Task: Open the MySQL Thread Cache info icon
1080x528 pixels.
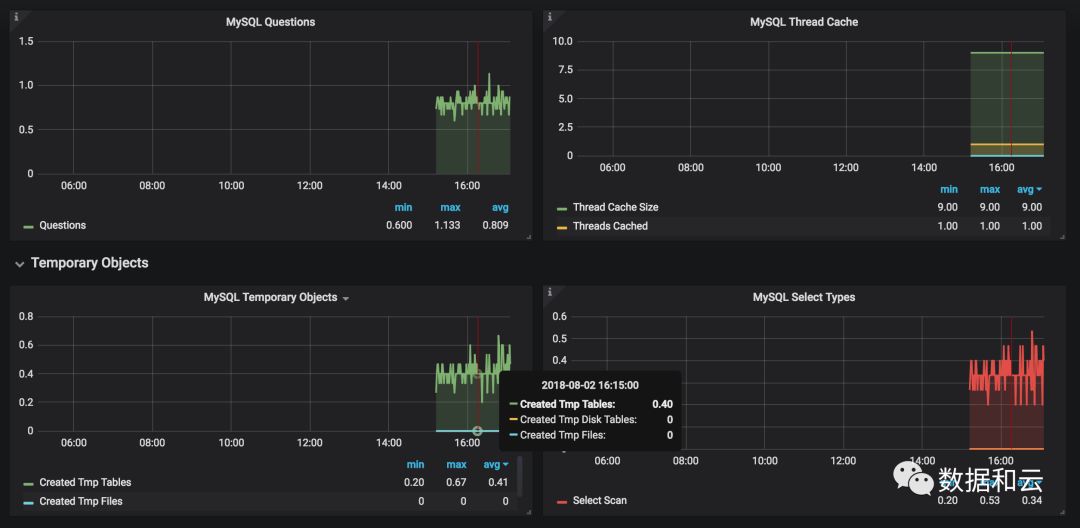Action: (x=550, y=17)
